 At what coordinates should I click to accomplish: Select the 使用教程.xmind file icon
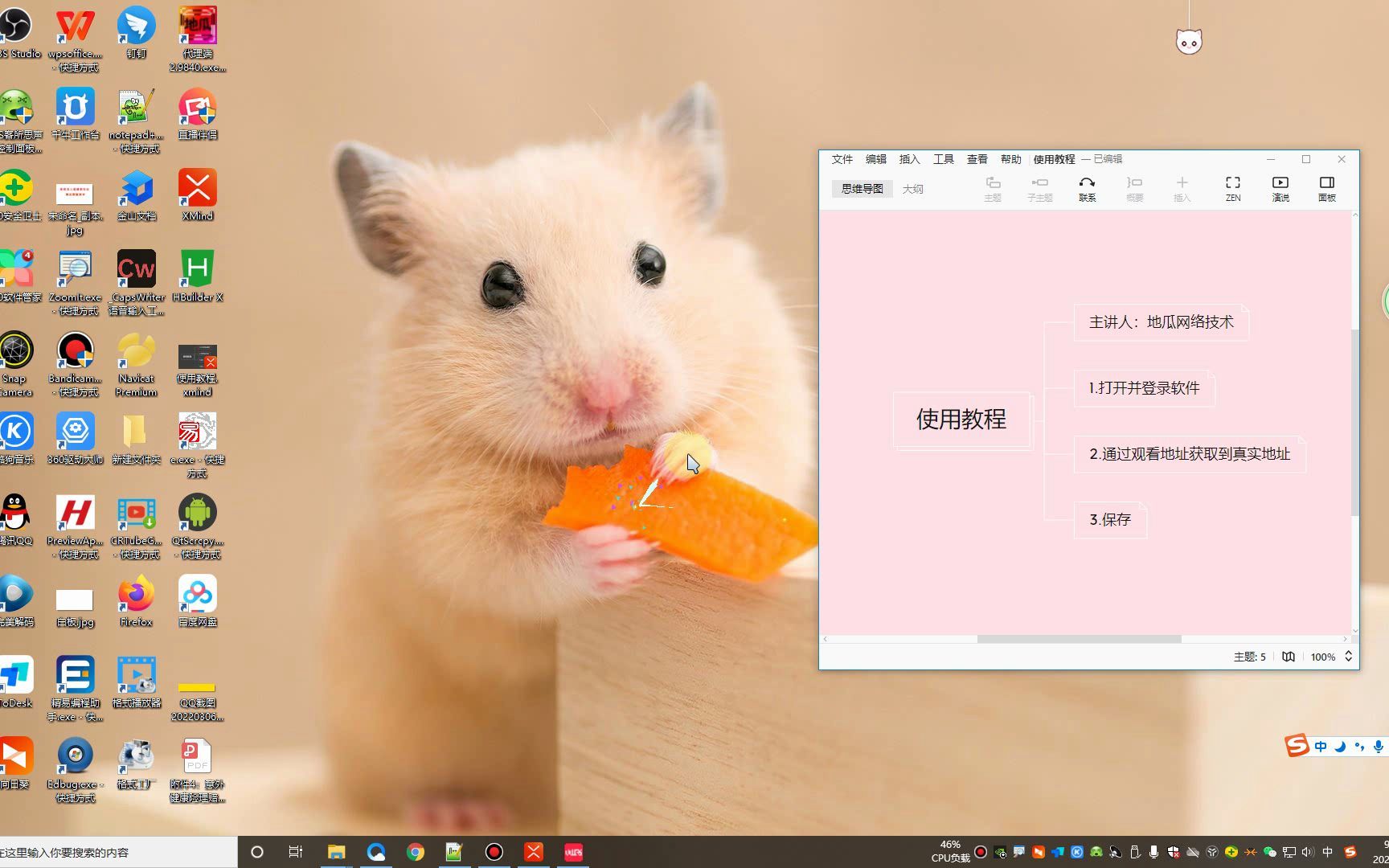tap(198, 371)
